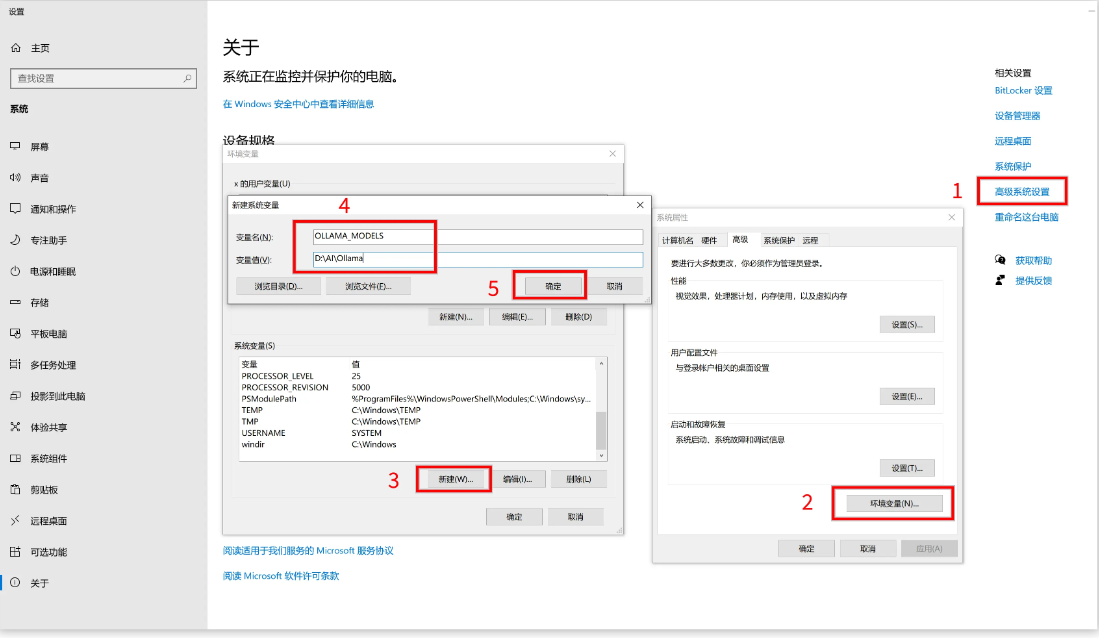1099x638 pixels.
Task: Open Shared experiences icon
Action: click(15, 427)
